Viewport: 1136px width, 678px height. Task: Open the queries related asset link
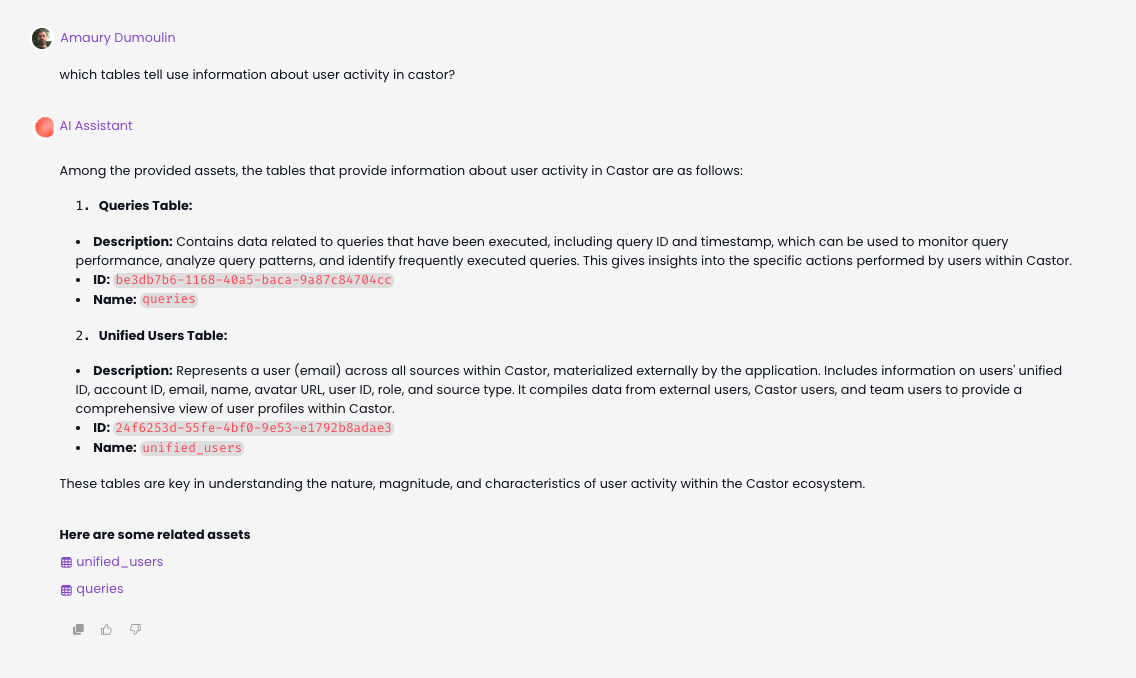click(x=100, y=589)
